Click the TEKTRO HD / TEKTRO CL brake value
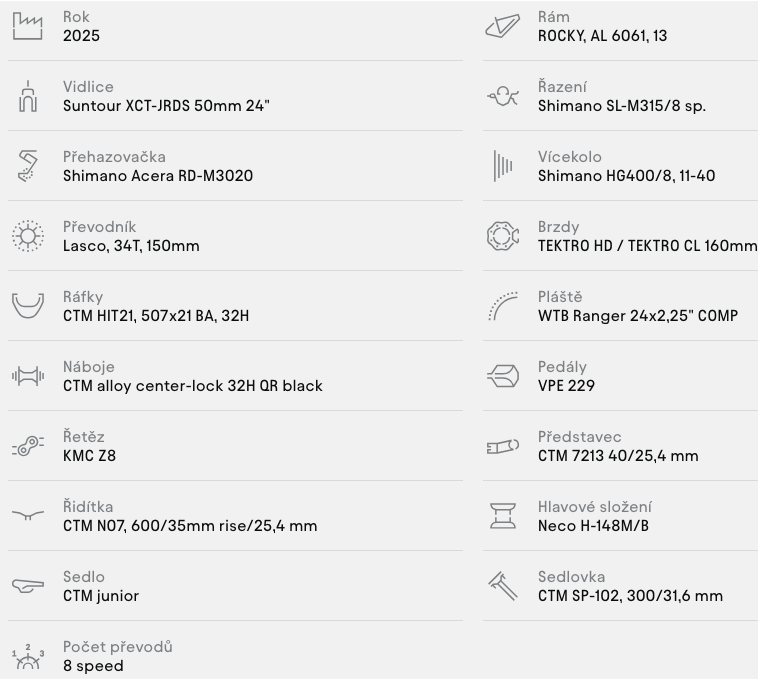Image resolution: width=758 pixels, height=679 pixels. 647,246
